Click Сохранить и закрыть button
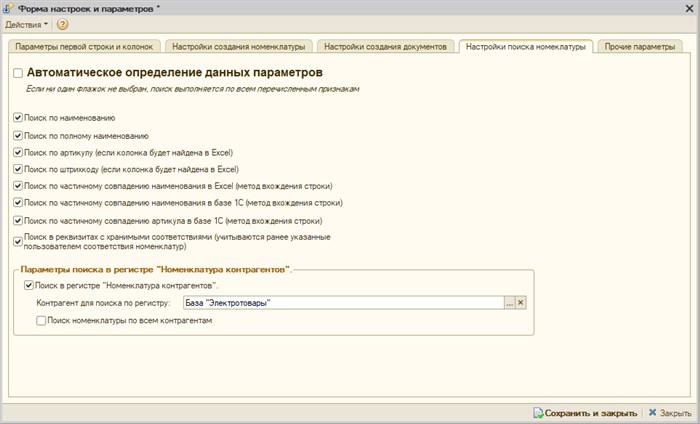 (586, 413)
